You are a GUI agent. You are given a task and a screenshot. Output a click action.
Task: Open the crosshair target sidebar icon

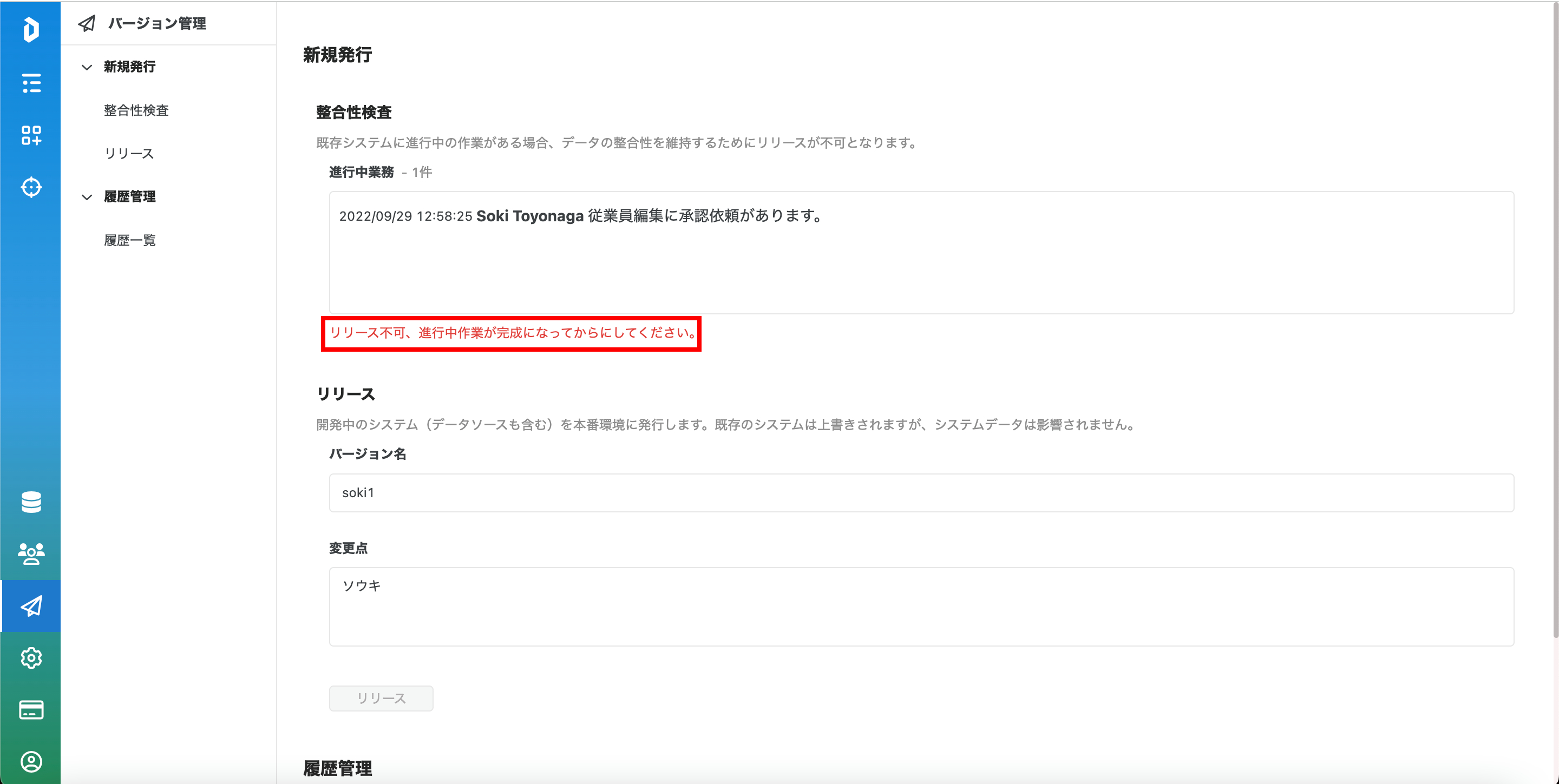pos(31,187)
